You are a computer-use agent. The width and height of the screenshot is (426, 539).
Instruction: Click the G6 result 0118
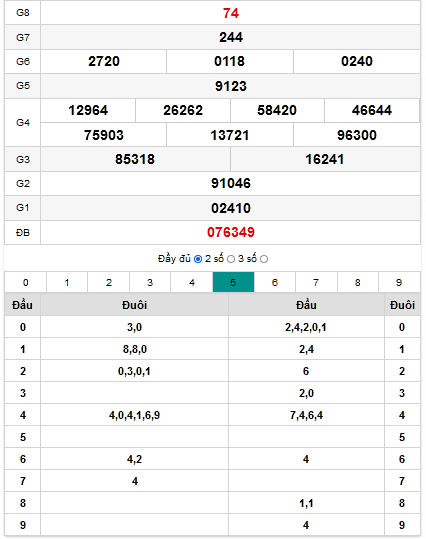click(x=229, y=61)
